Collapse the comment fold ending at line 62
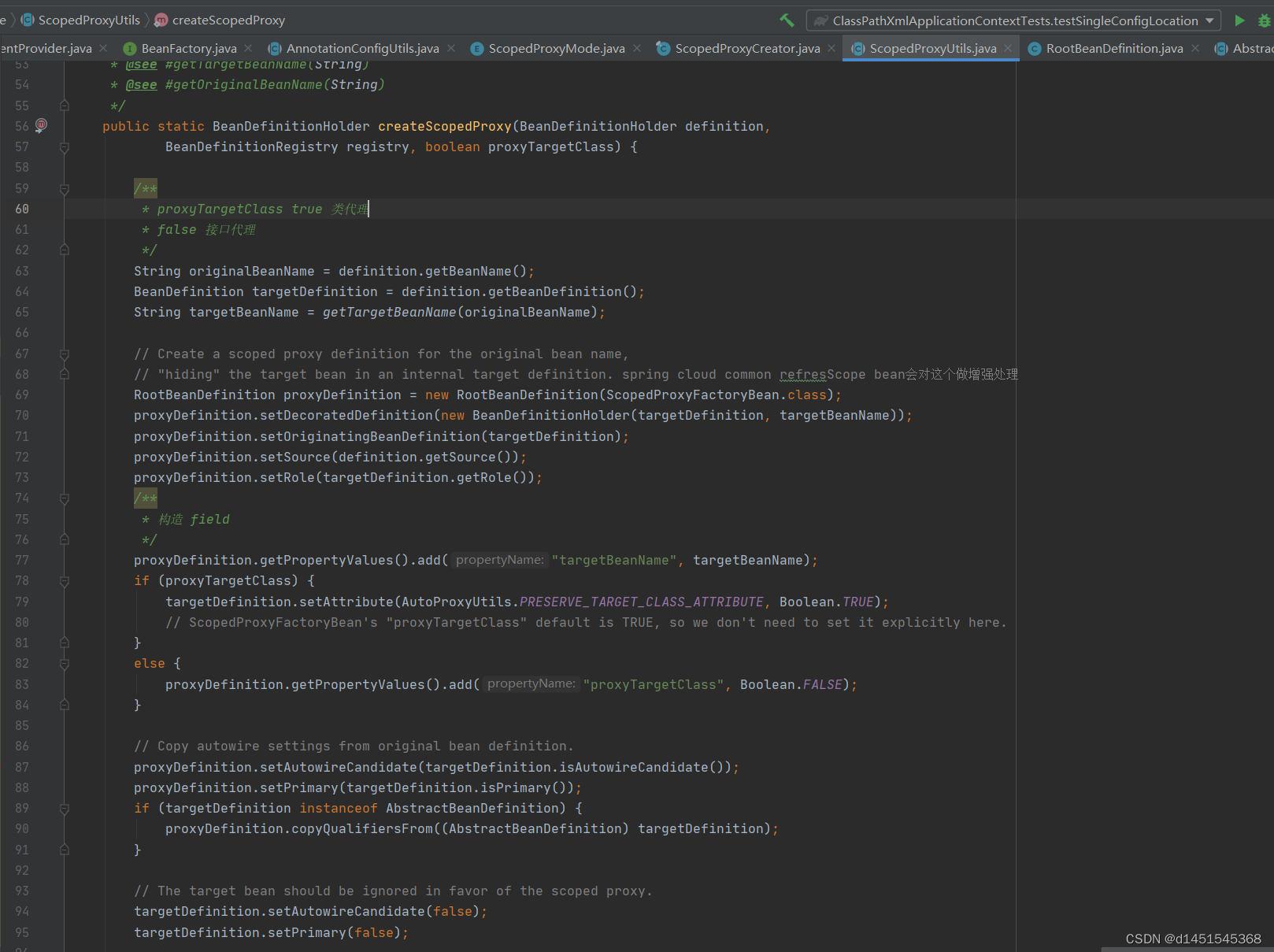 (65, 250)
